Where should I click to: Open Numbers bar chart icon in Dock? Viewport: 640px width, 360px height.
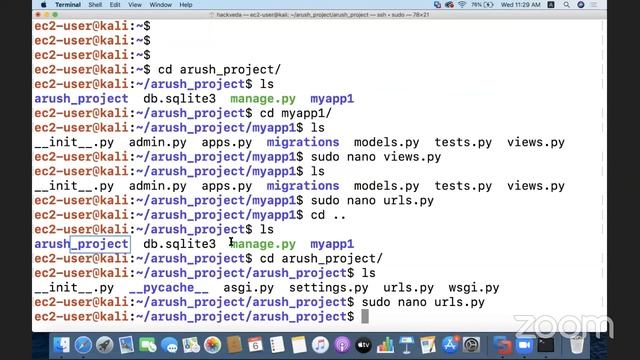(385, 345)
